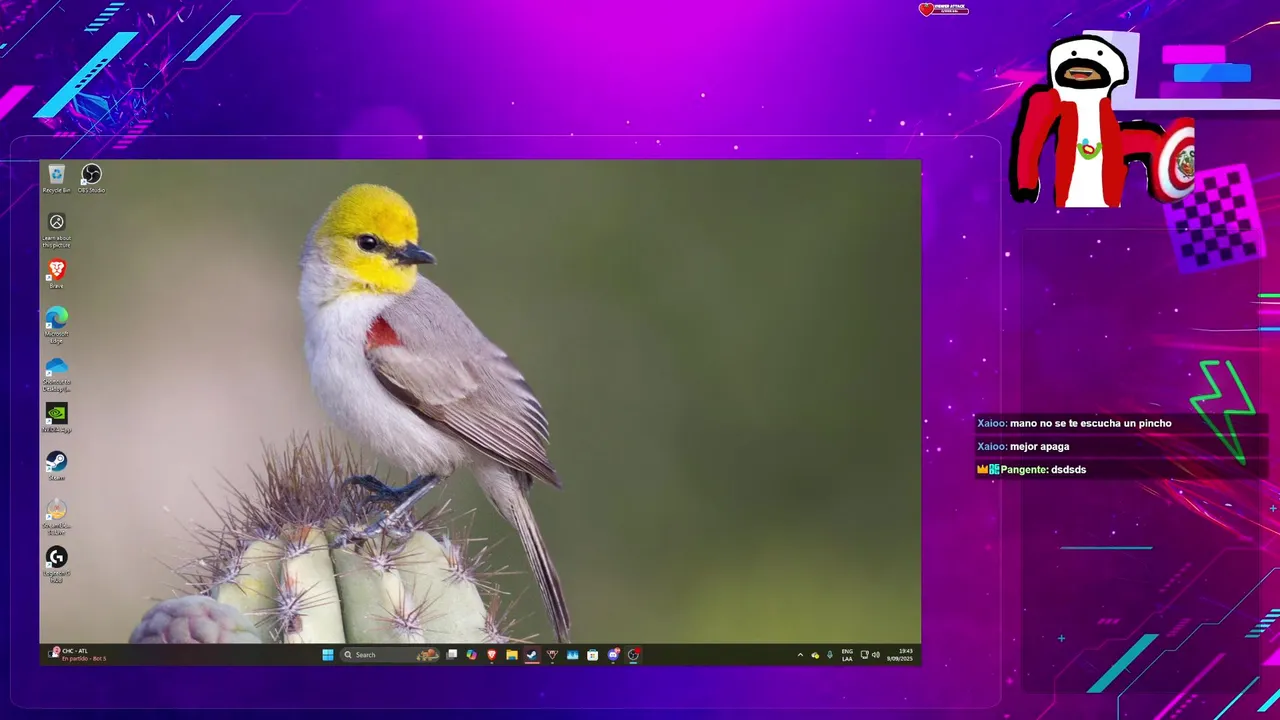
Task: Open the OneDrive cloud shortcut on the desktop
Action: click(x=56, y=374)
